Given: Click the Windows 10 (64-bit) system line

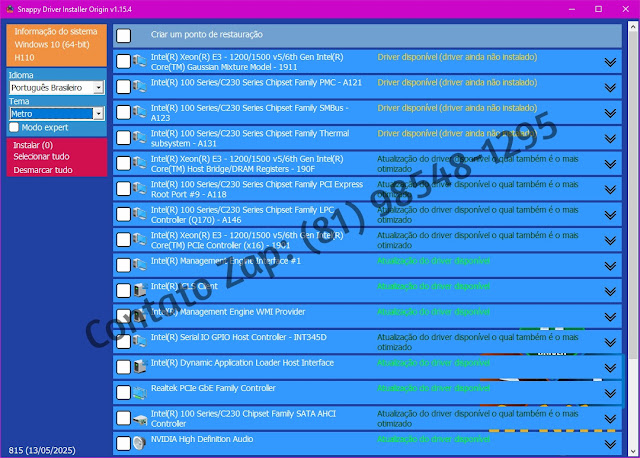Looking at the screenshot, I should [x=52, y=44].
